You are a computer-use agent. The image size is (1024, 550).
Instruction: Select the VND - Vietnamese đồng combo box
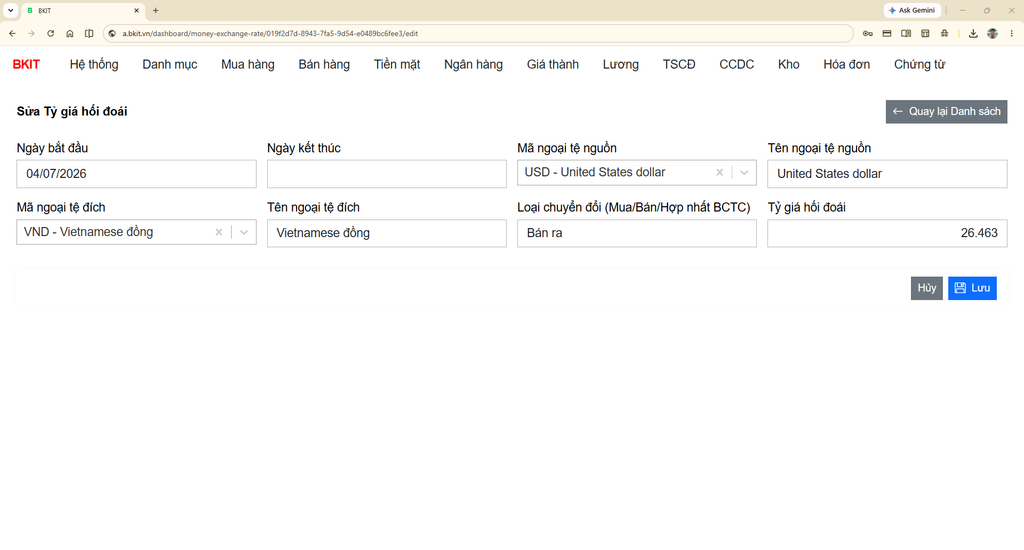(136, 232)
